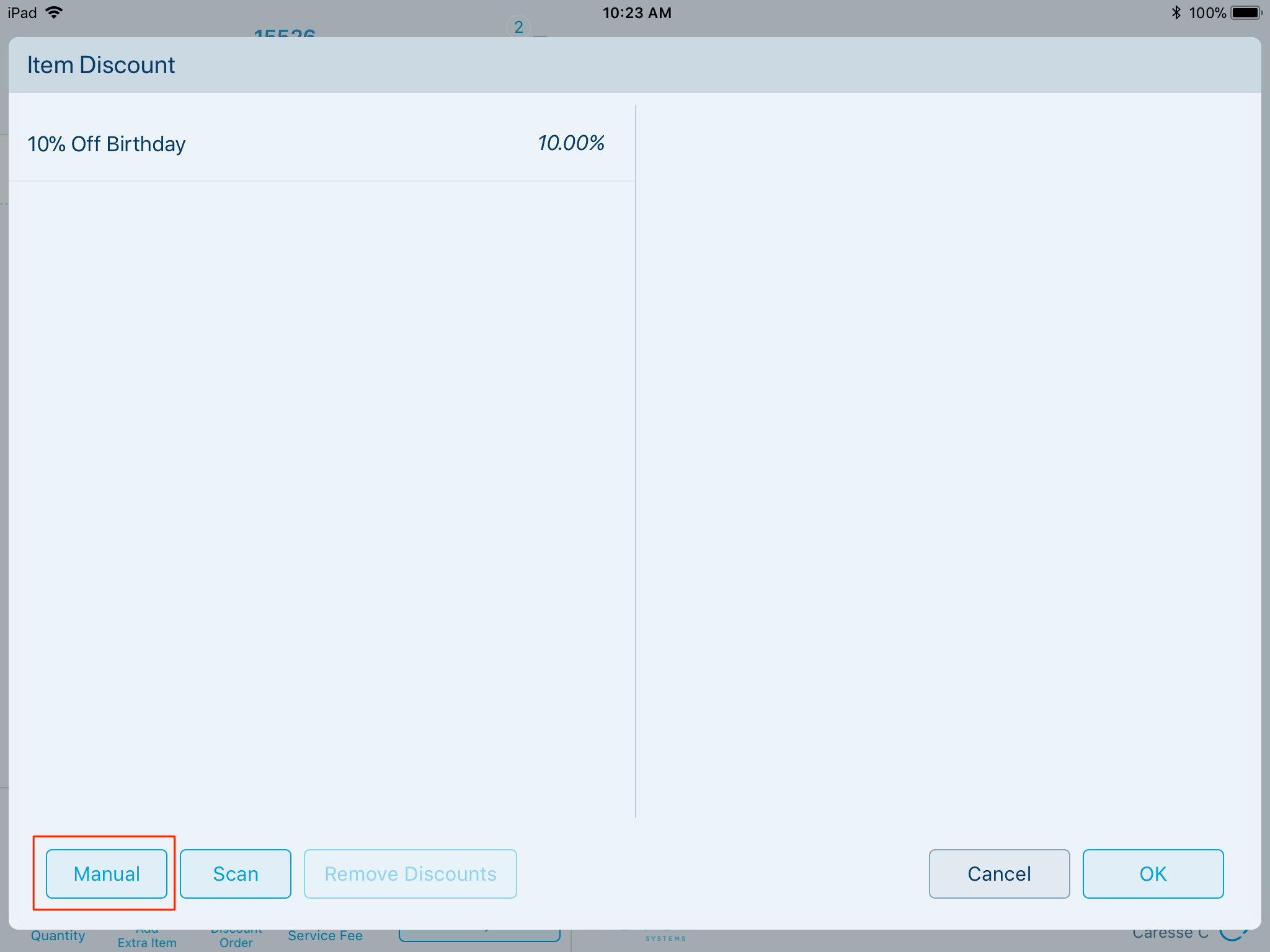Tap the Service Fee option
This screenshot has width=1270, height=952.
(x=325, y=936)
